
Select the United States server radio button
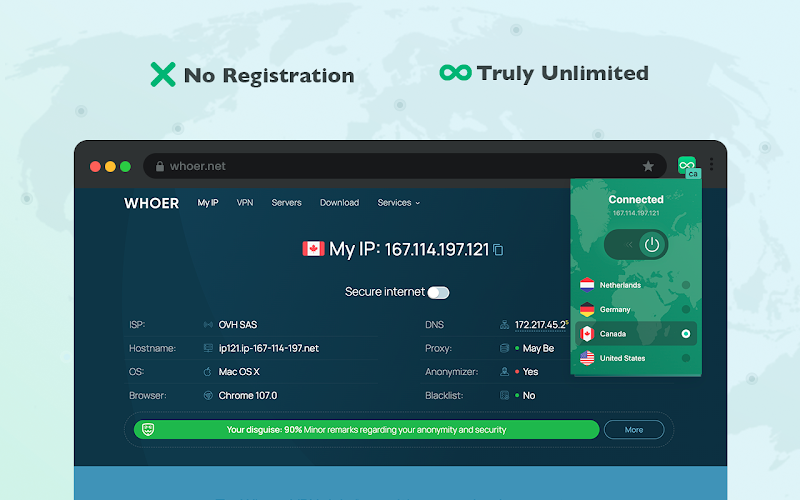point(686,358)
